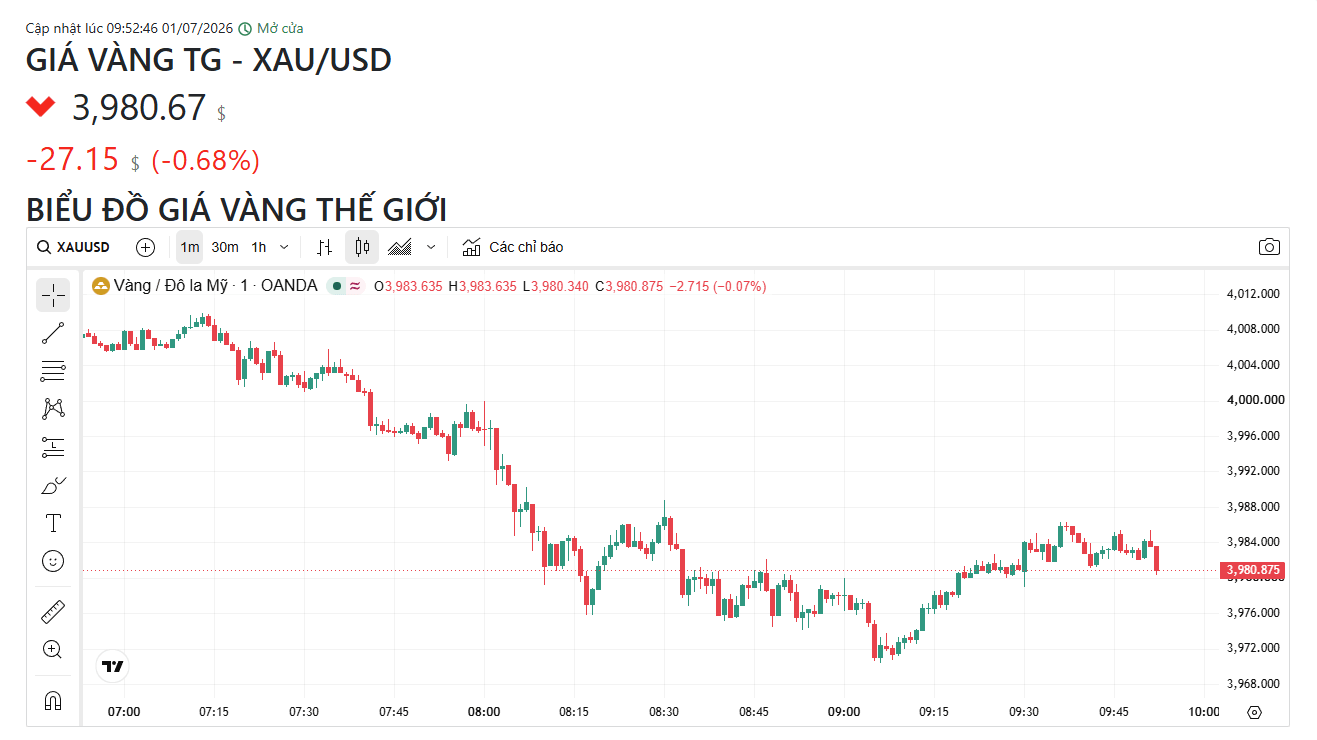
Task: Open the Fibonacci retracement tools
Action: [53, 371]
